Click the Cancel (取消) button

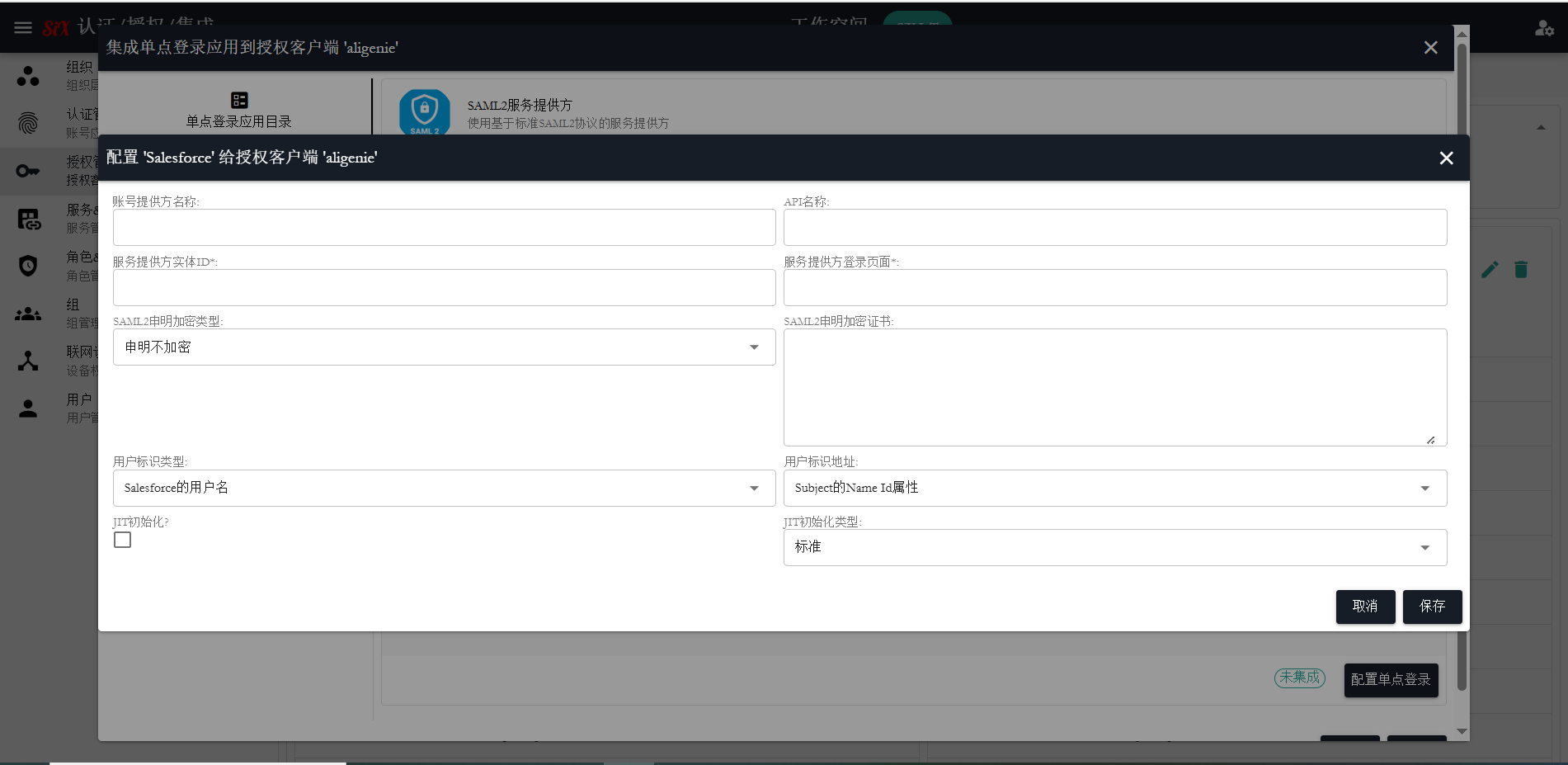tap(1365, 607)
